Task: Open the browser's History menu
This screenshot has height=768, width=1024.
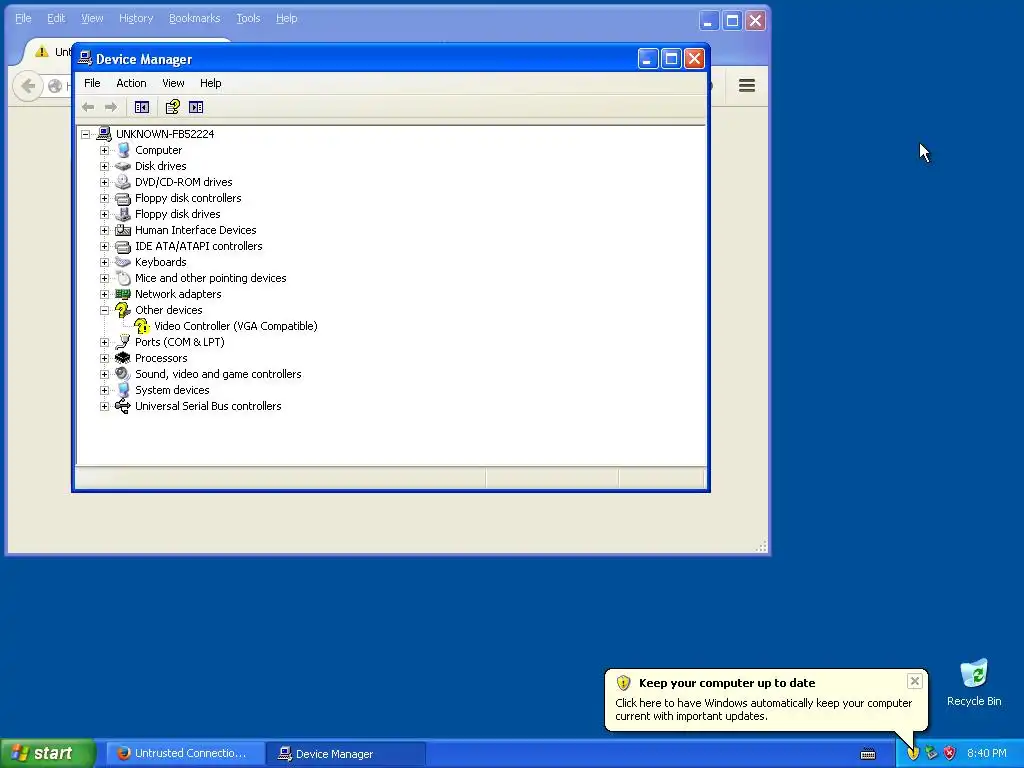Action: 136,18
